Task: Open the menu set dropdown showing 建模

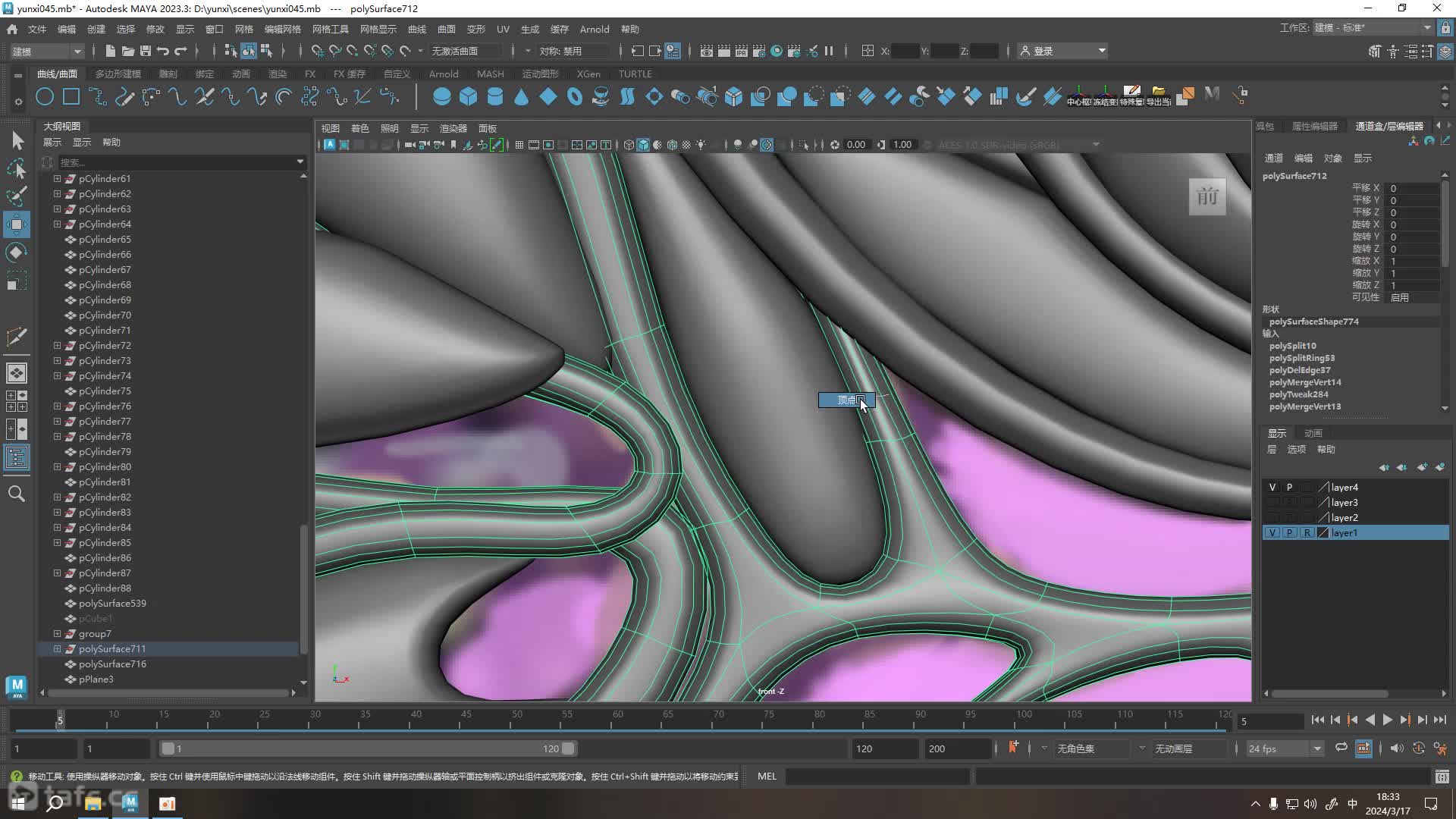Action: (x=47, y=51)
